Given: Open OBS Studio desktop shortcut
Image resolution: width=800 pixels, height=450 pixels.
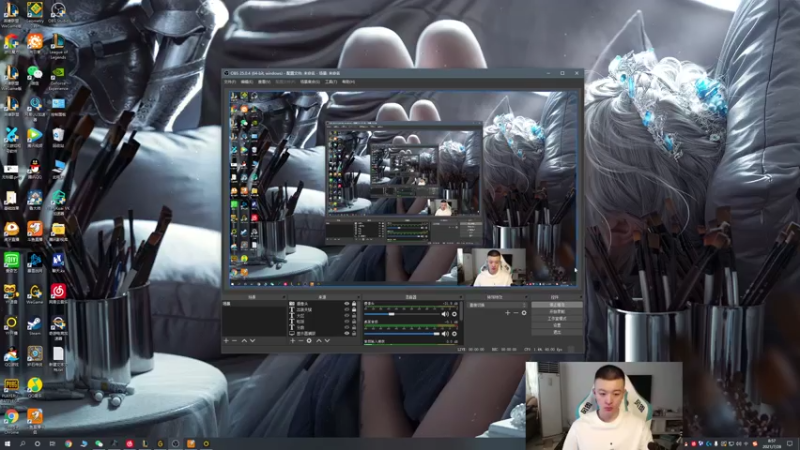Looking at the screenshot, I should [58, 12].
